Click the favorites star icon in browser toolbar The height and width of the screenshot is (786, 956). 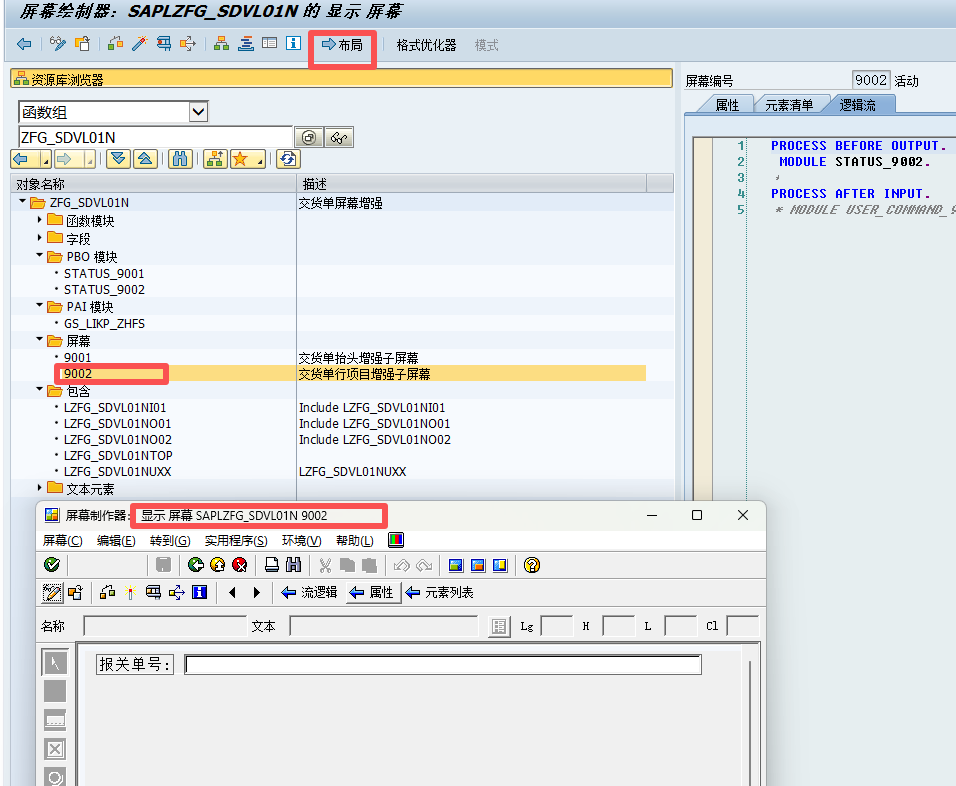(x=240, y=159)
